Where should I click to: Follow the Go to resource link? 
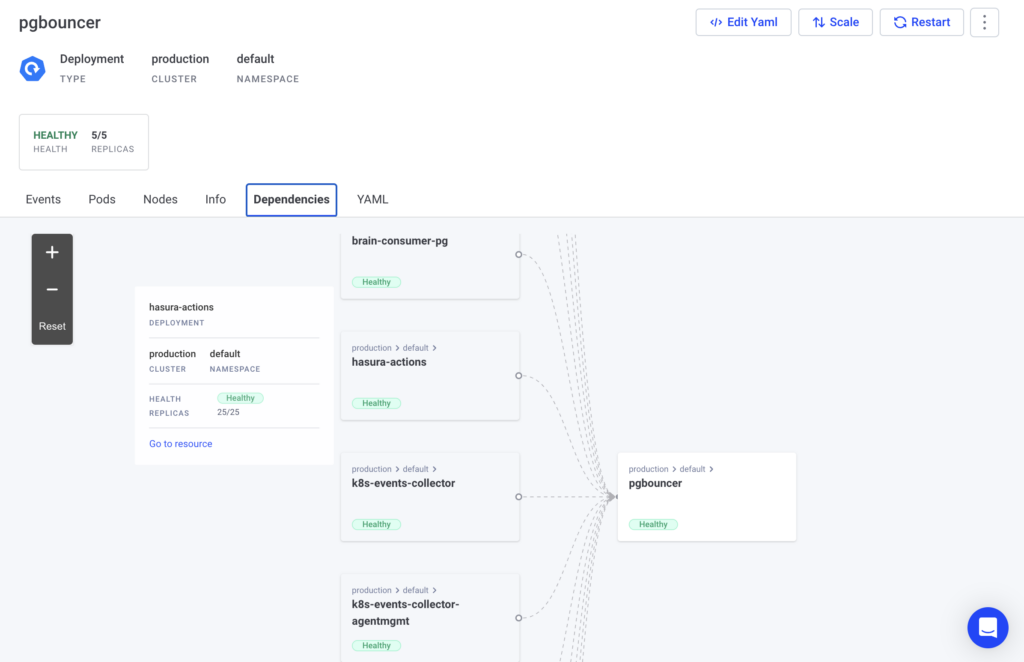point(180,444)
